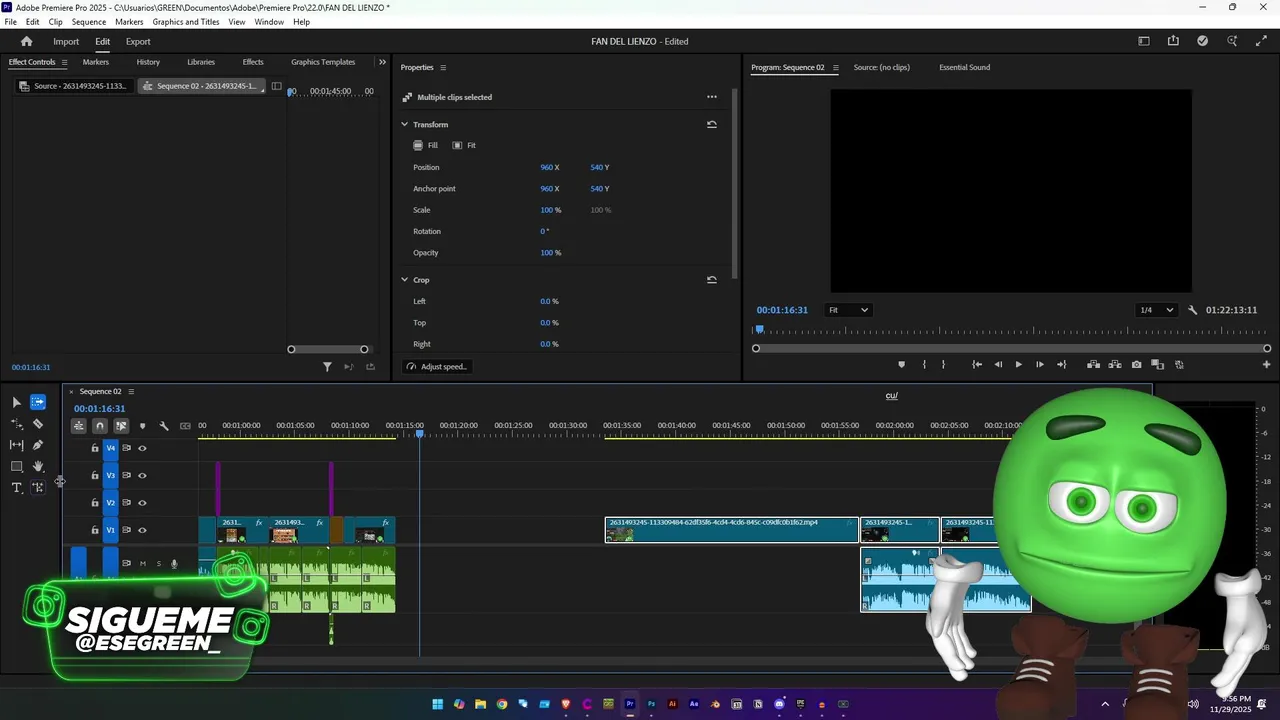
Task: Toggle Linked Selection button
Action: coord(121,426)
